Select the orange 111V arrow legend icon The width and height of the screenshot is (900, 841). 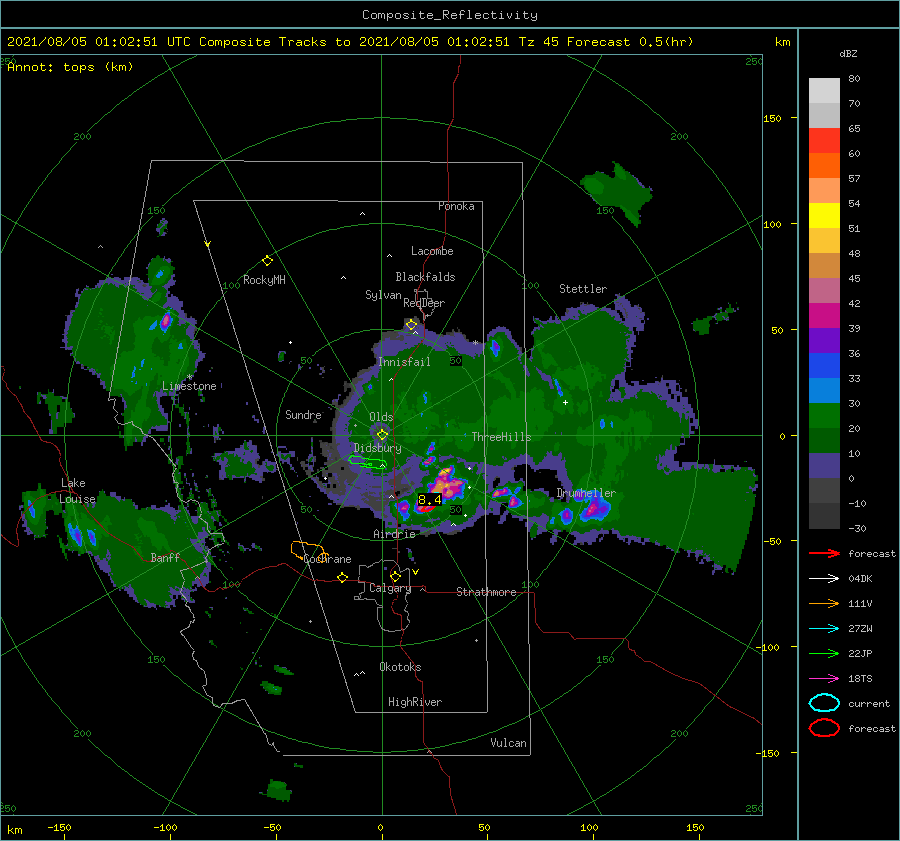pyautogui.click(x=824, y=603)
